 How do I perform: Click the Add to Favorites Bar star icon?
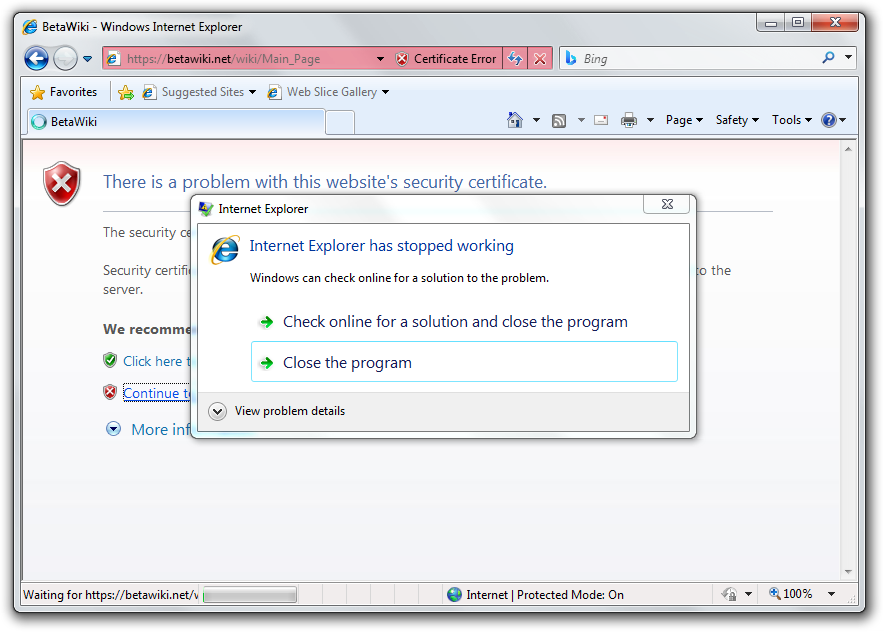126,92
